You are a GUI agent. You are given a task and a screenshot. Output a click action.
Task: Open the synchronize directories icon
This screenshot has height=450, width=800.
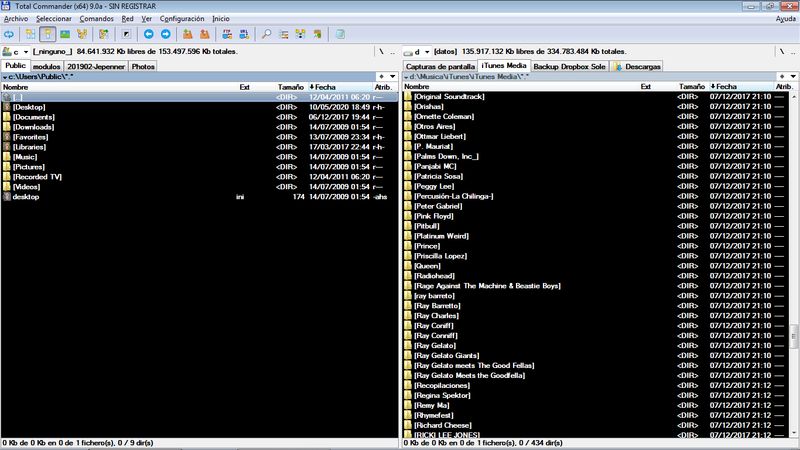tap(301, 34)
